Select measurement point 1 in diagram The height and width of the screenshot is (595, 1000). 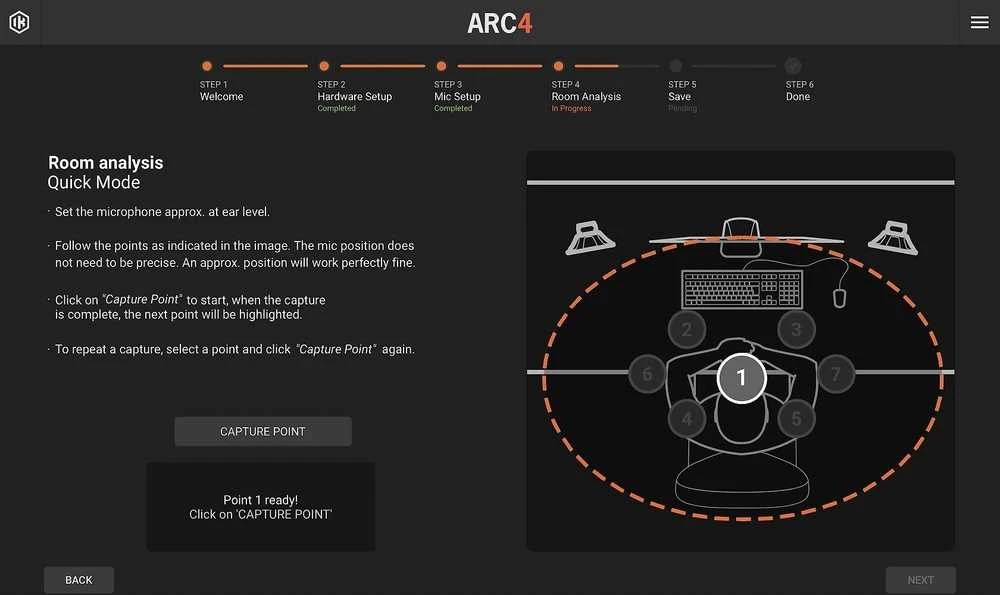pyautogui.click(x=741, y=378)
